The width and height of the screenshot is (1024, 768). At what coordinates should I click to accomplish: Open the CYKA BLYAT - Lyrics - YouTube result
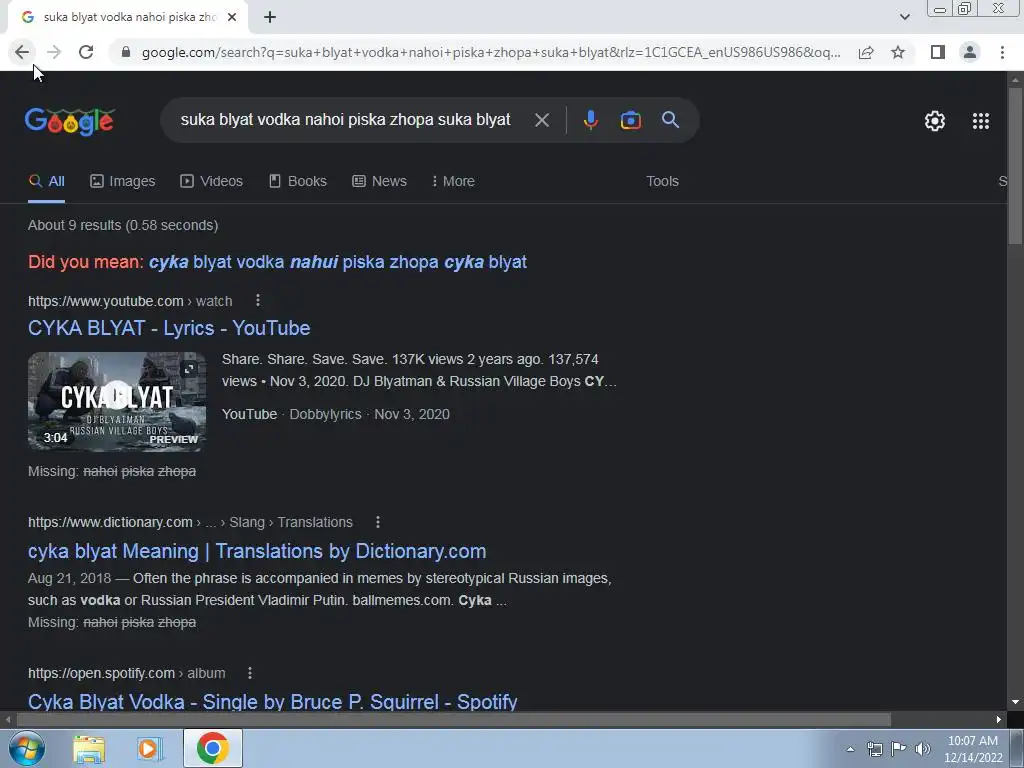coord(169,328)
